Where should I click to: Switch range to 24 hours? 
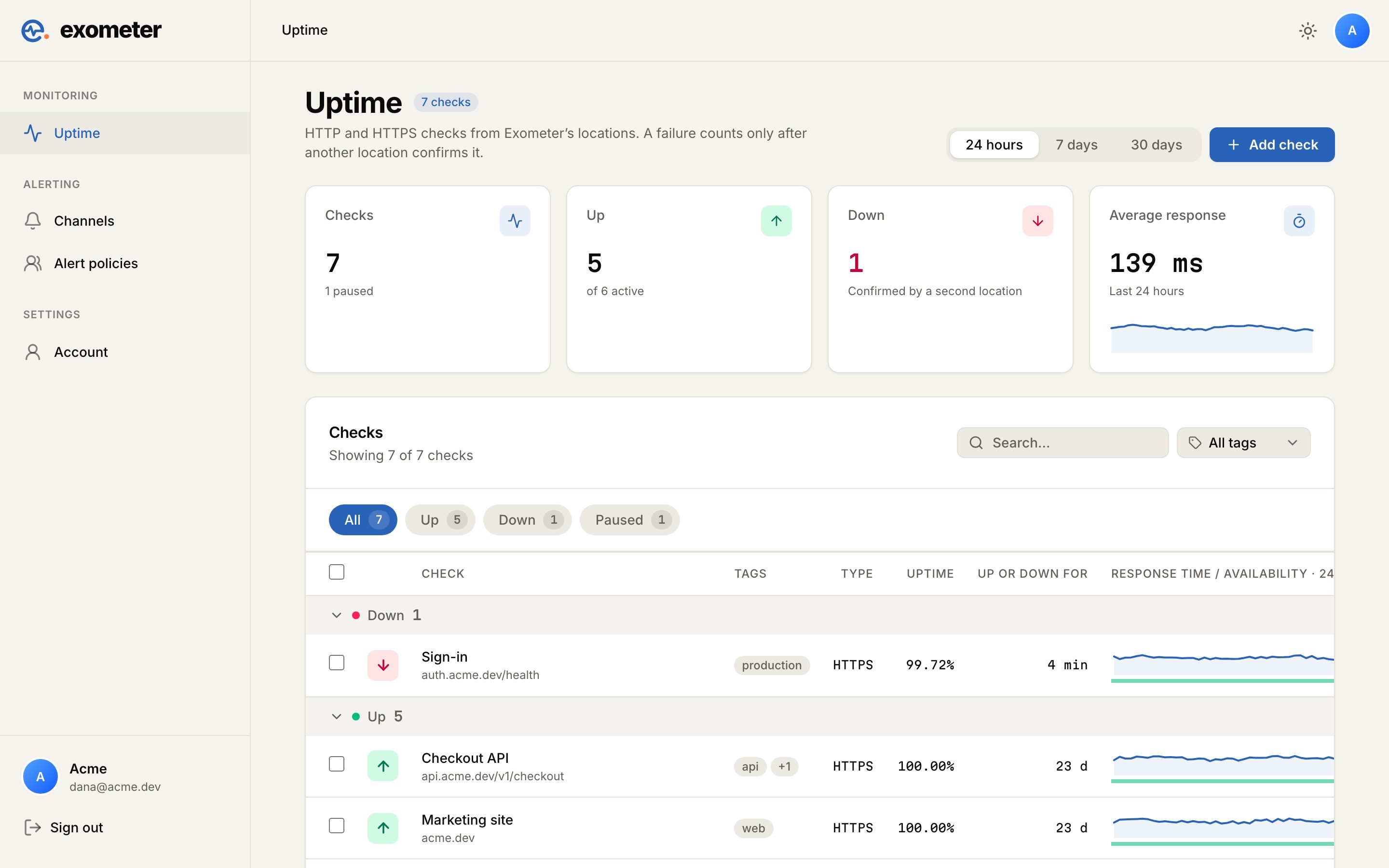point(994,145)
